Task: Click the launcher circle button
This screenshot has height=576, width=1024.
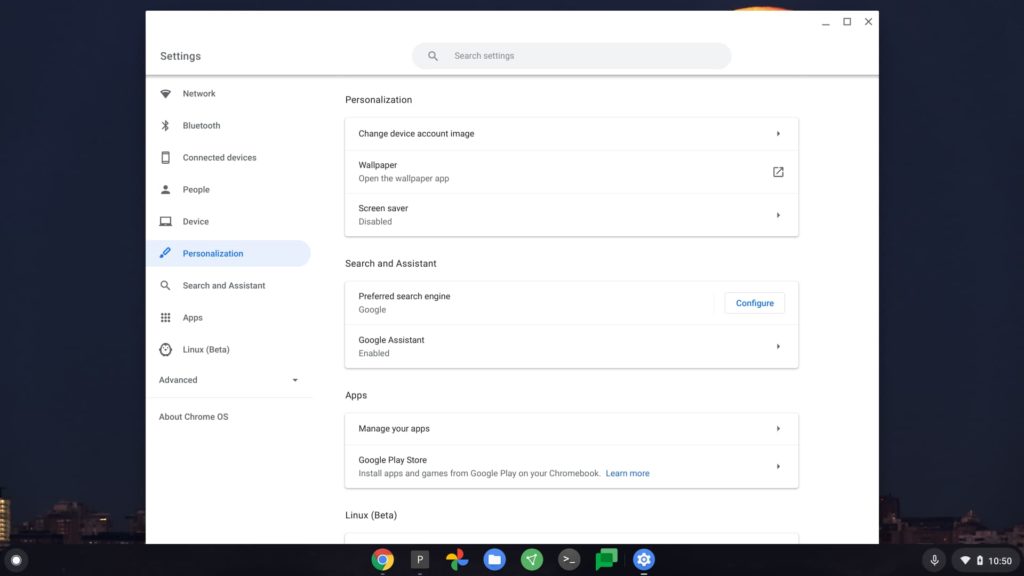Action: (16, 560)
